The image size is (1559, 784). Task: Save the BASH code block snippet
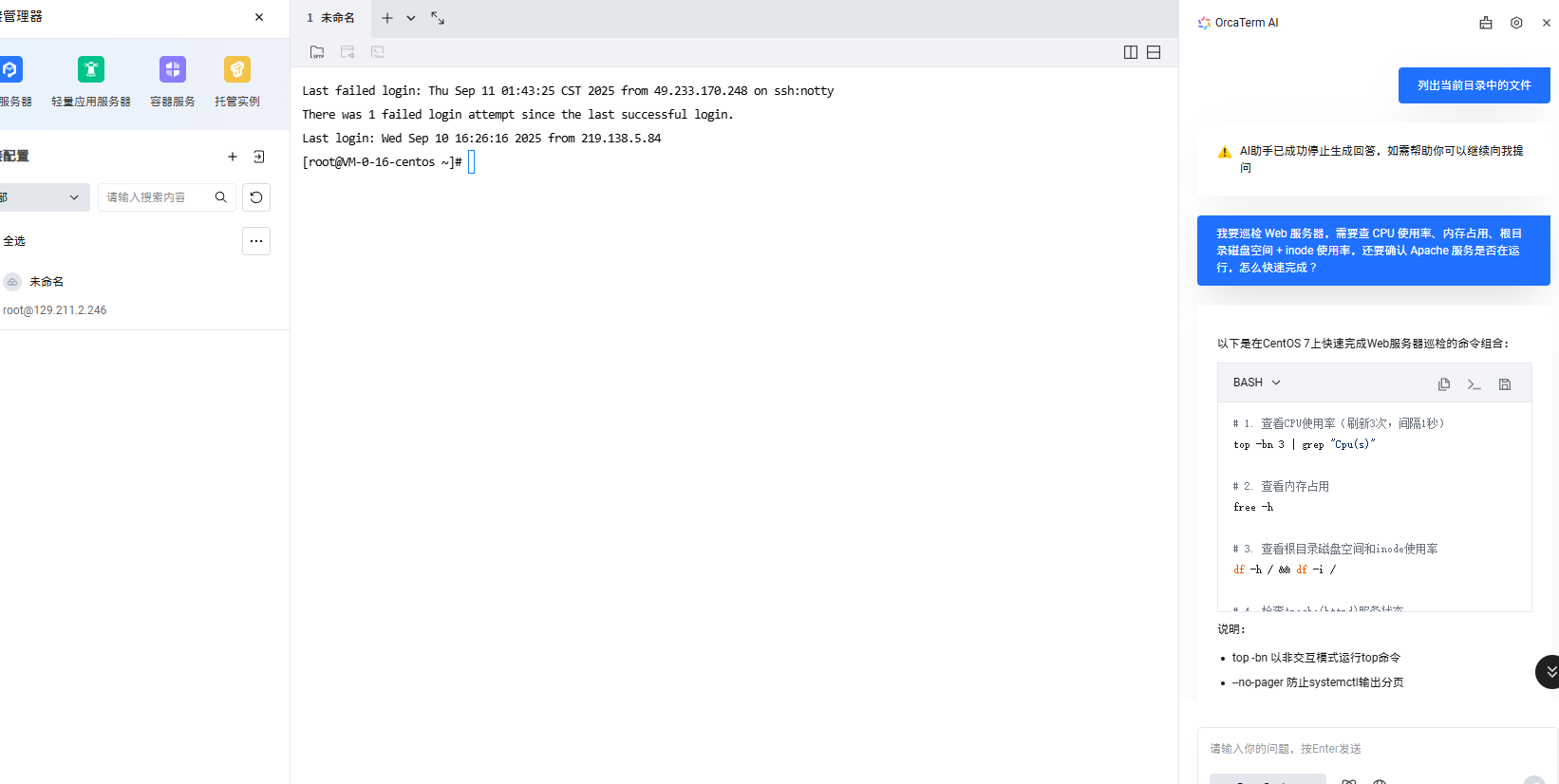1505,384
